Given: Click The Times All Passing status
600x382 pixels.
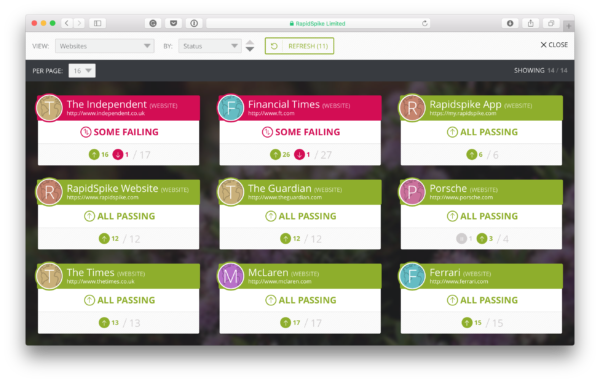Looking at the screenshot, I should pyautogui.click(x=119, y=300).
